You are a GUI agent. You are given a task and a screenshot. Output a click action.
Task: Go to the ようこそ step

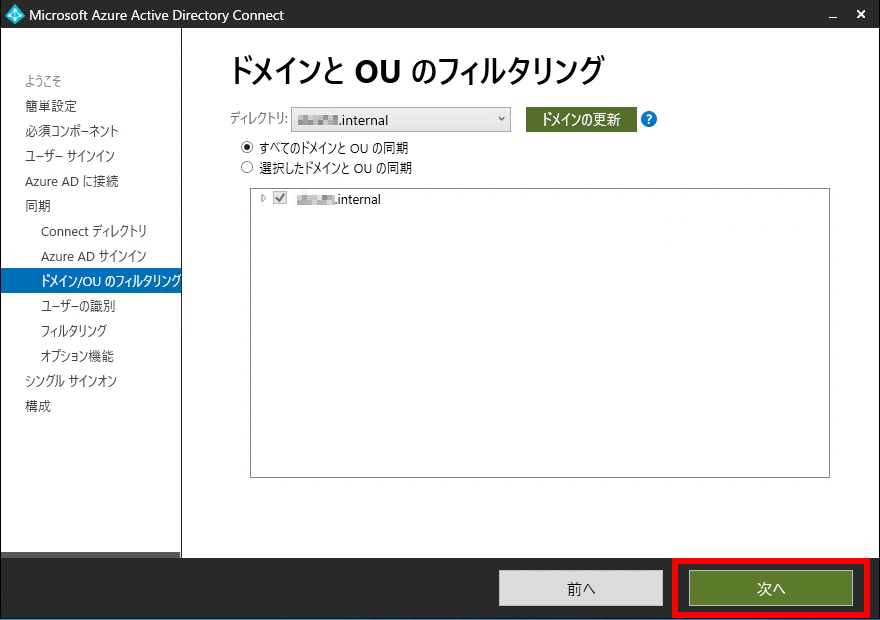(x=43, y=81)
